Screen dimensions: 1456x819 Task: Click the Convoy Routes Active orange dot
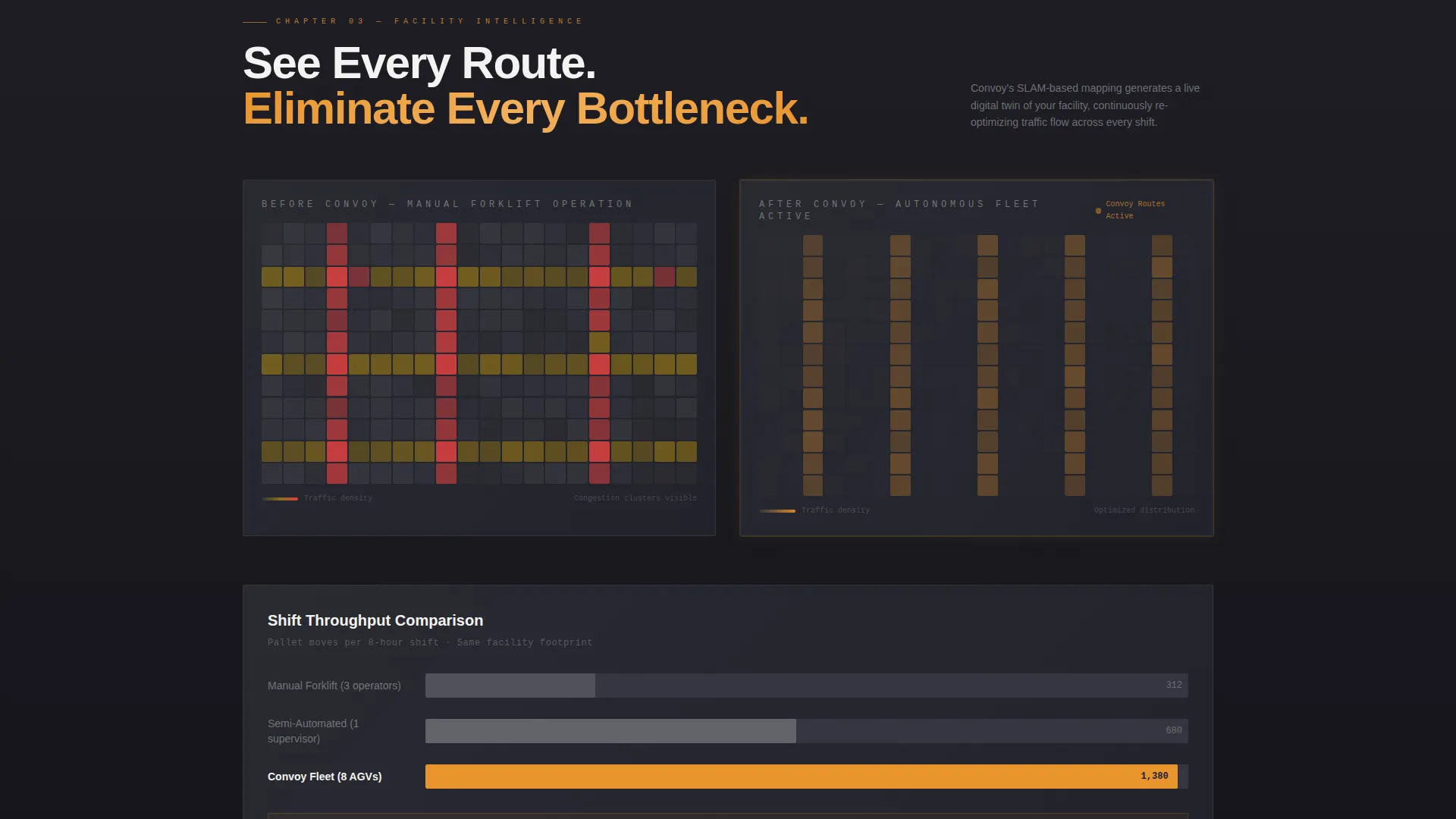coord(1098,211)
